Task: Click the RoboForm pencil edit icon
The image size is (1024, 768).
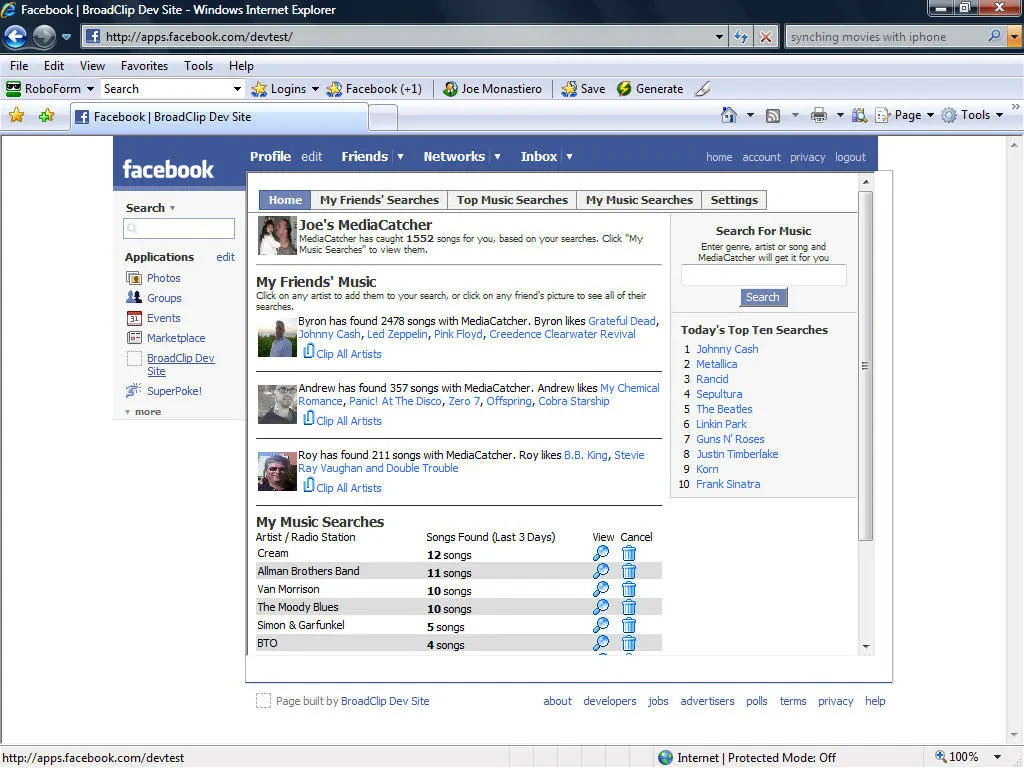Action: point(703,89)
